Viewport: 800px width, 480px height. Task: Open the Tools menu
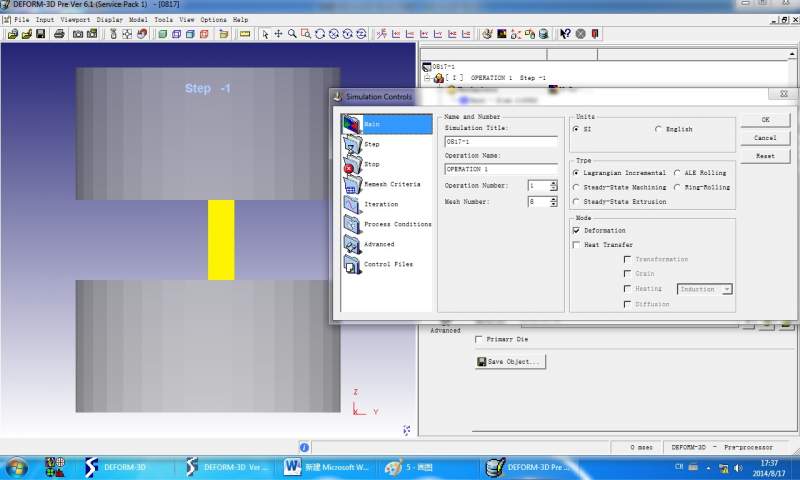click(x=163, y=20)
